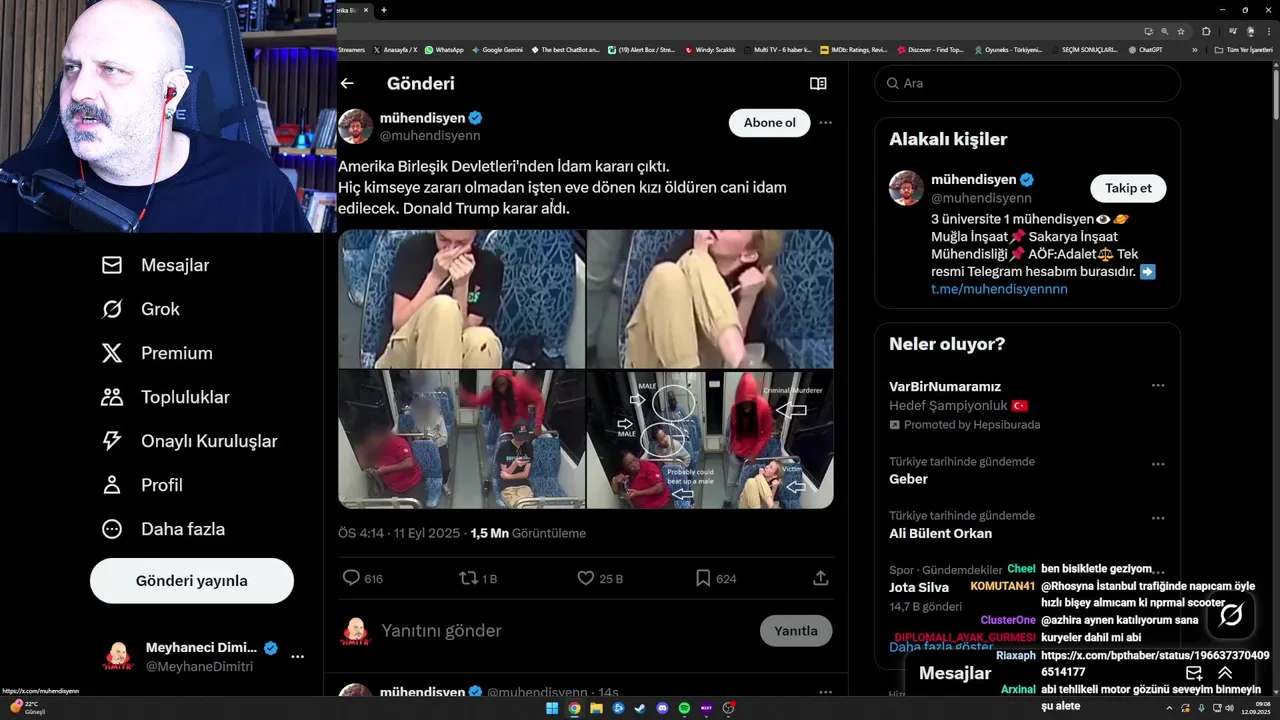Open top-left post image thumbnail

(x=462, y=299)
